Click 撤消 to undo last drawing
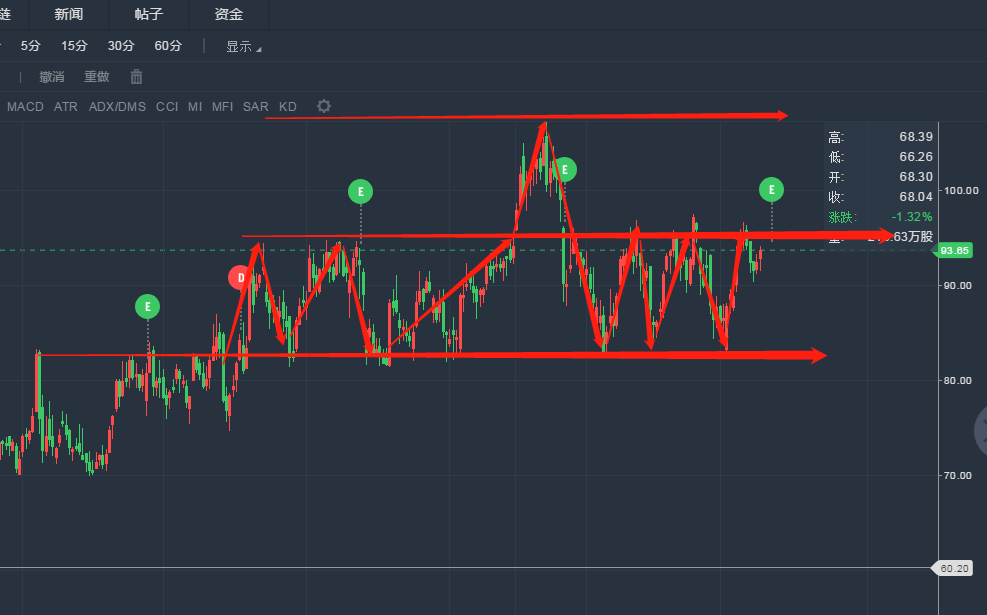 52,77
